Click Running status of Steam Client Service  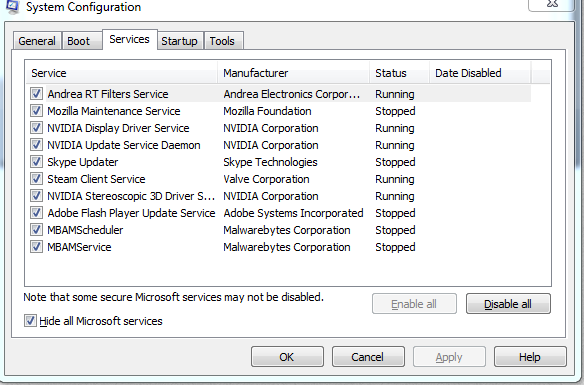coord(394,179)
